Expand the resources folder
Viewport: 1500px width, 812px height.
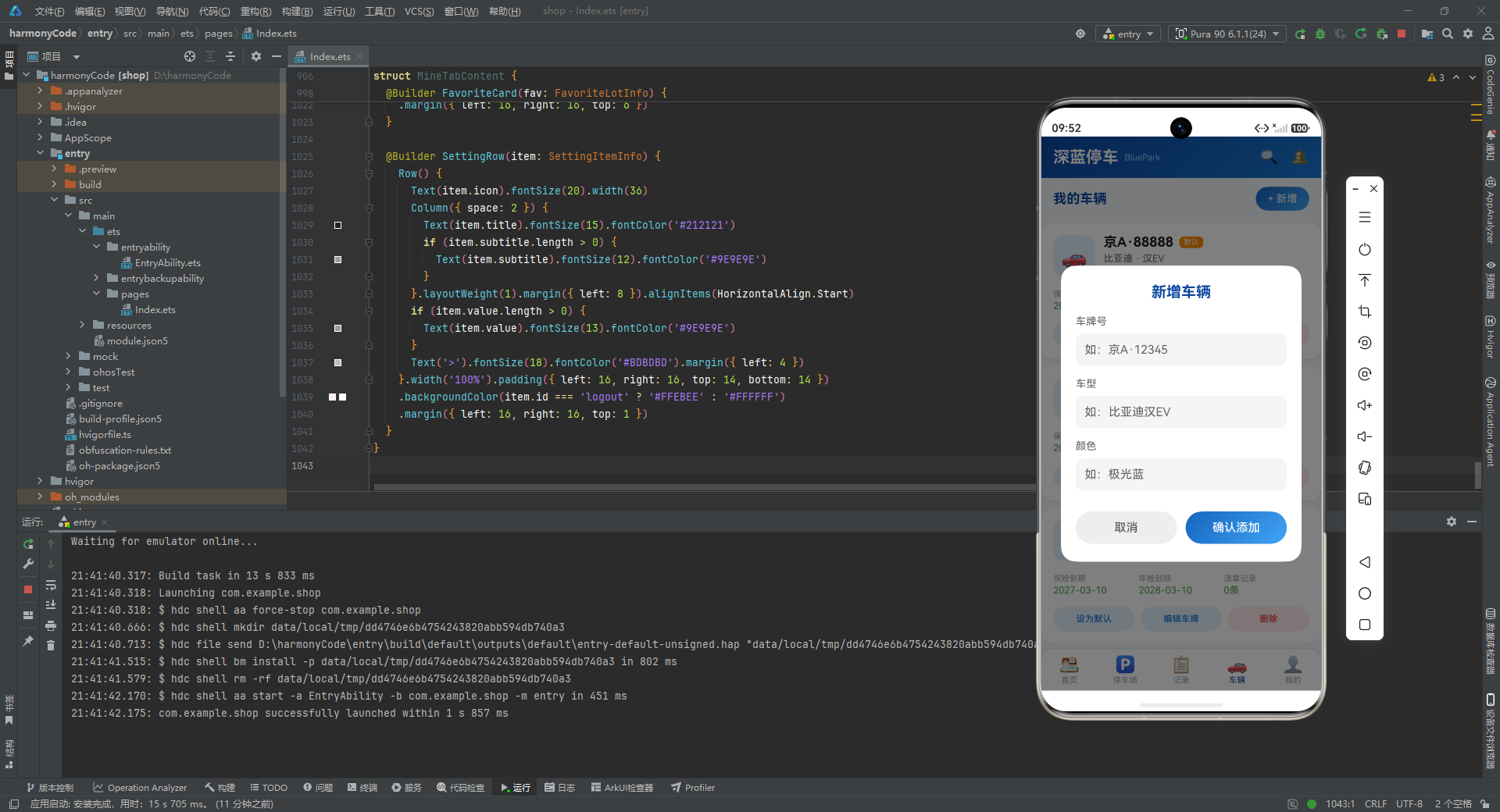point(82,325)
